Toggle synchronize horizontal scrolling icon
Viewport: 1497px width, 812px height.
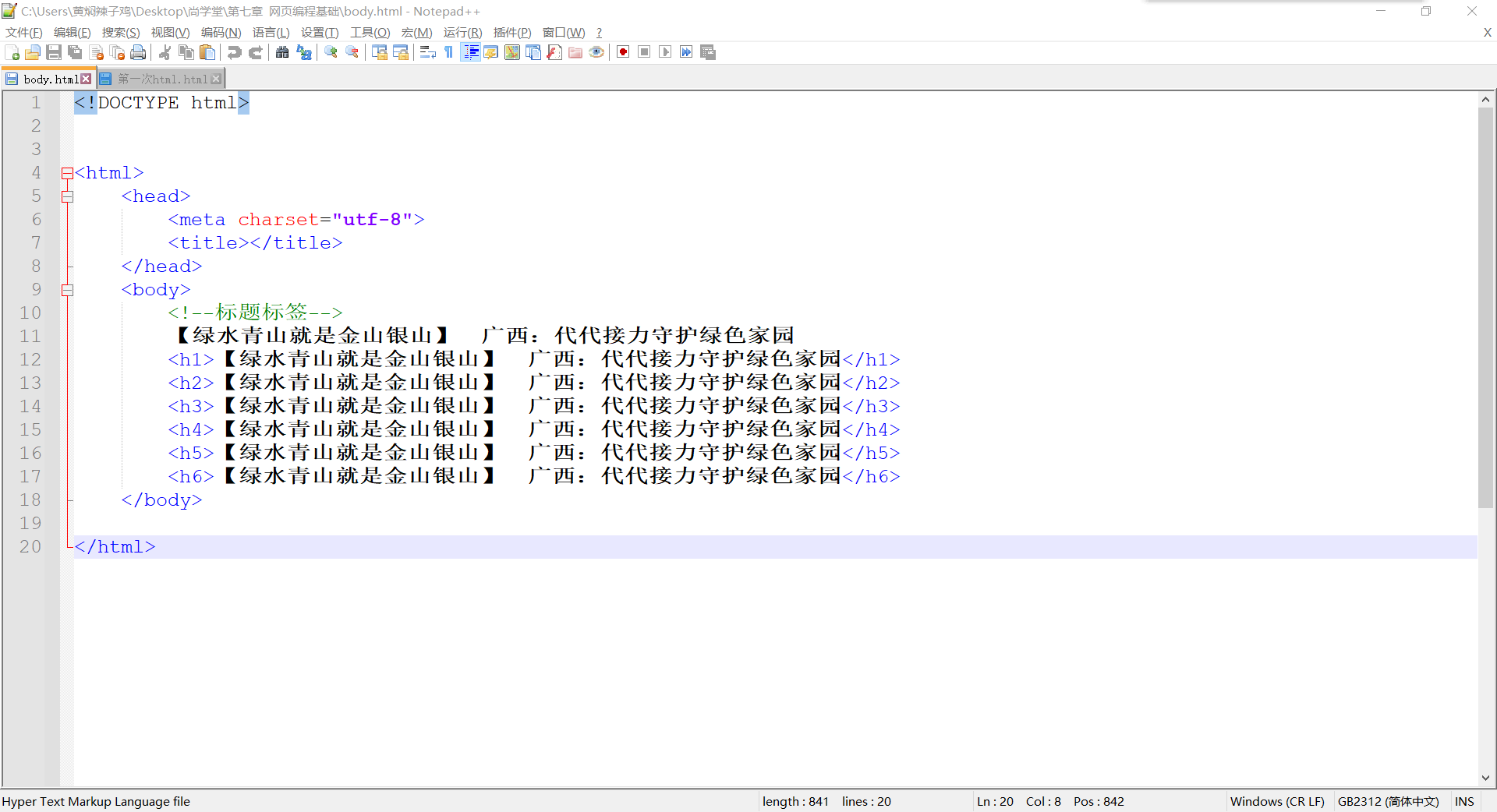(400, 52)
